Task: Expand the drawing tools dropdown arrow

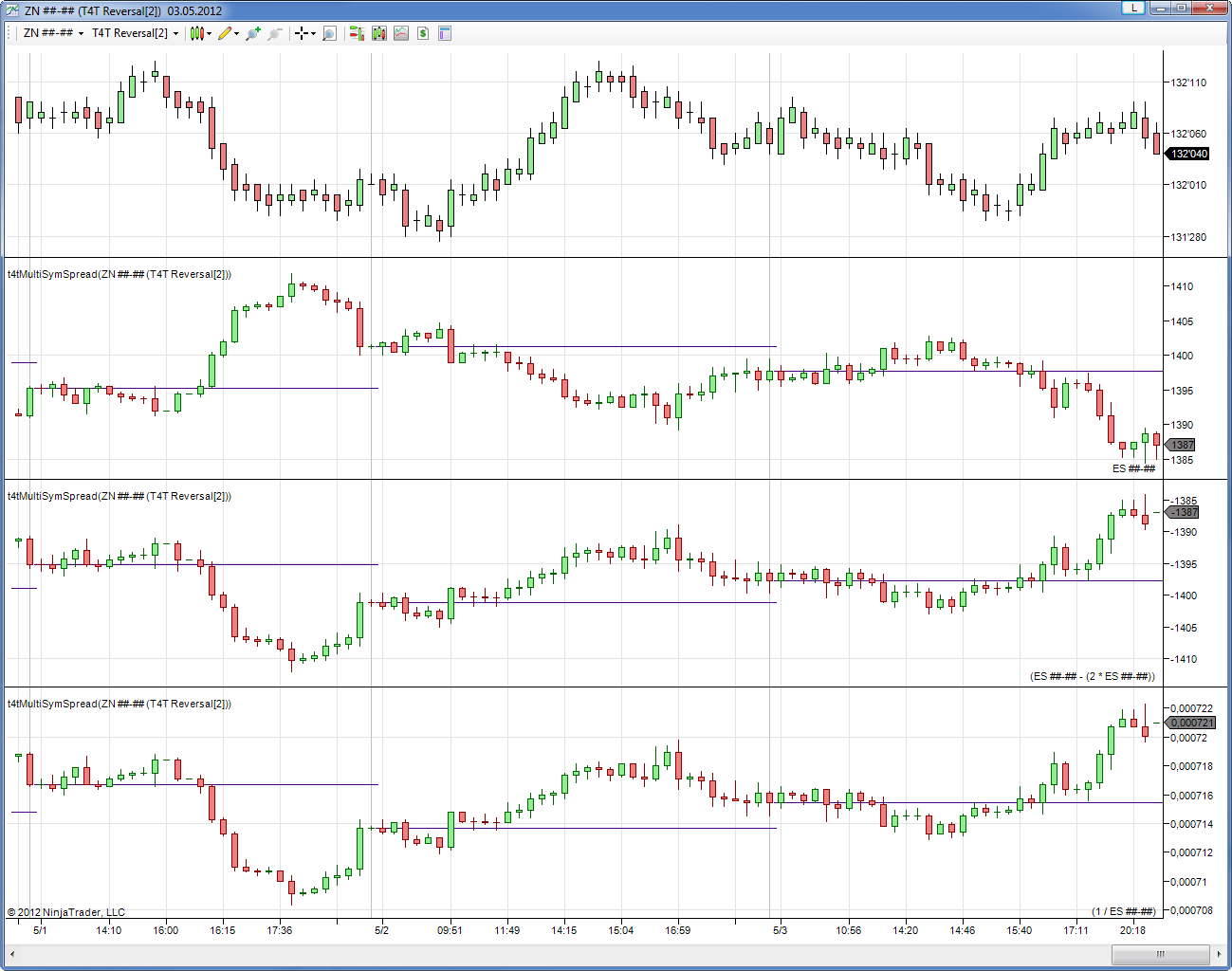Action: 237,33
